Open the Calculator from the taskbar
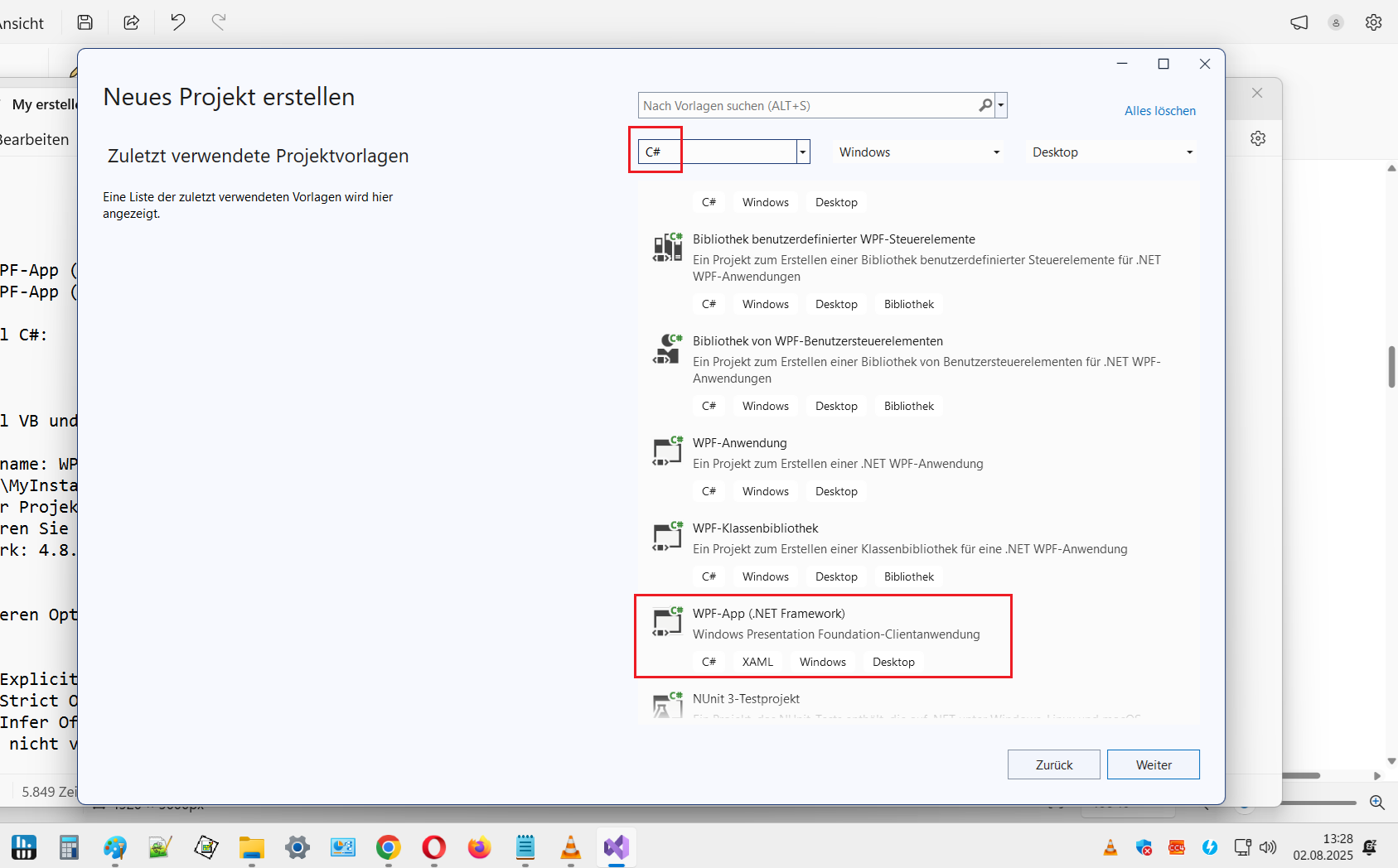 (x=69, y=847)
